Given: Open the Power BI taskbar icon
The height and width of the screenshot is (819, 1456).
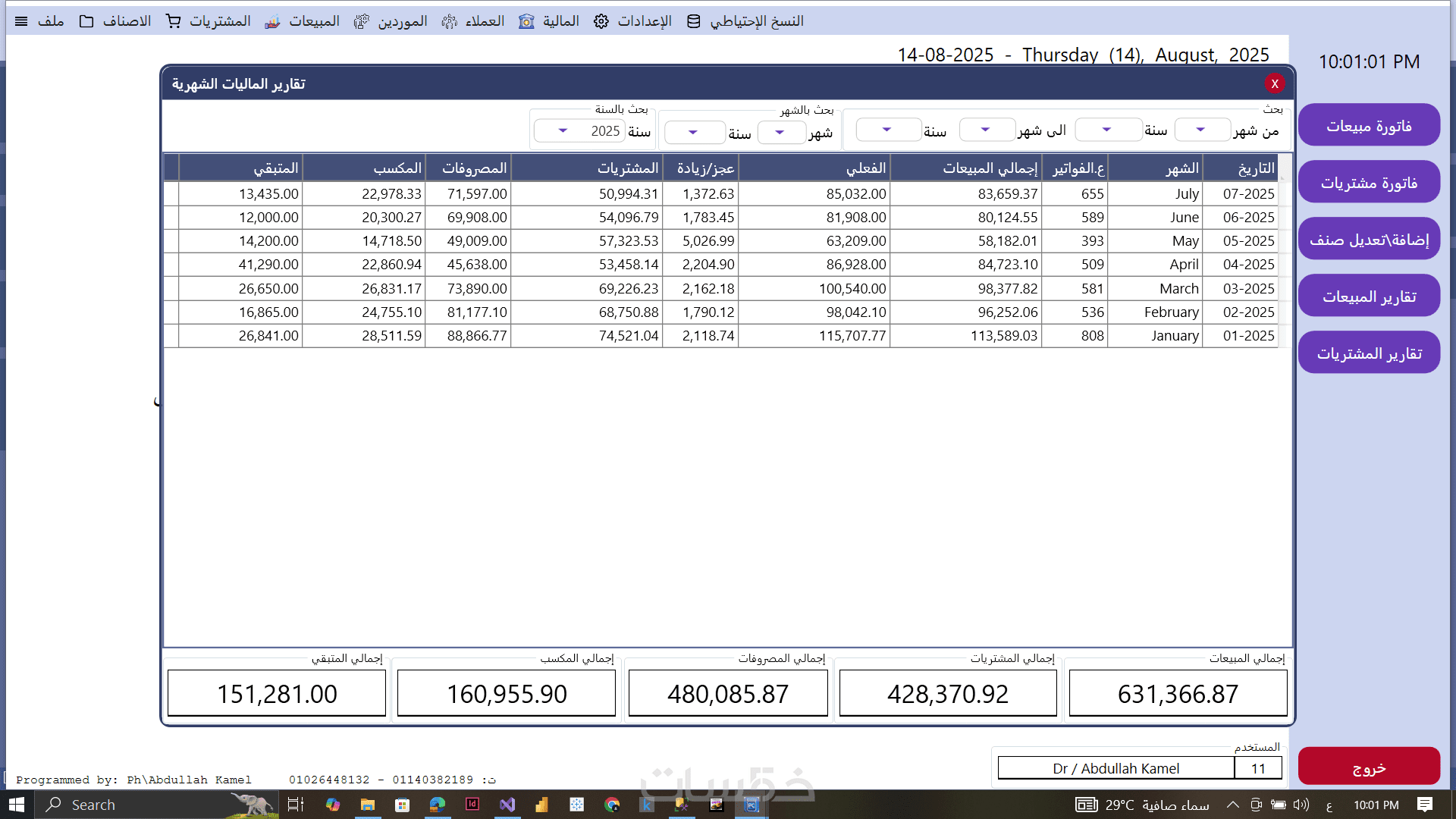Looking at the screenshot, I should tap(541, 805).
